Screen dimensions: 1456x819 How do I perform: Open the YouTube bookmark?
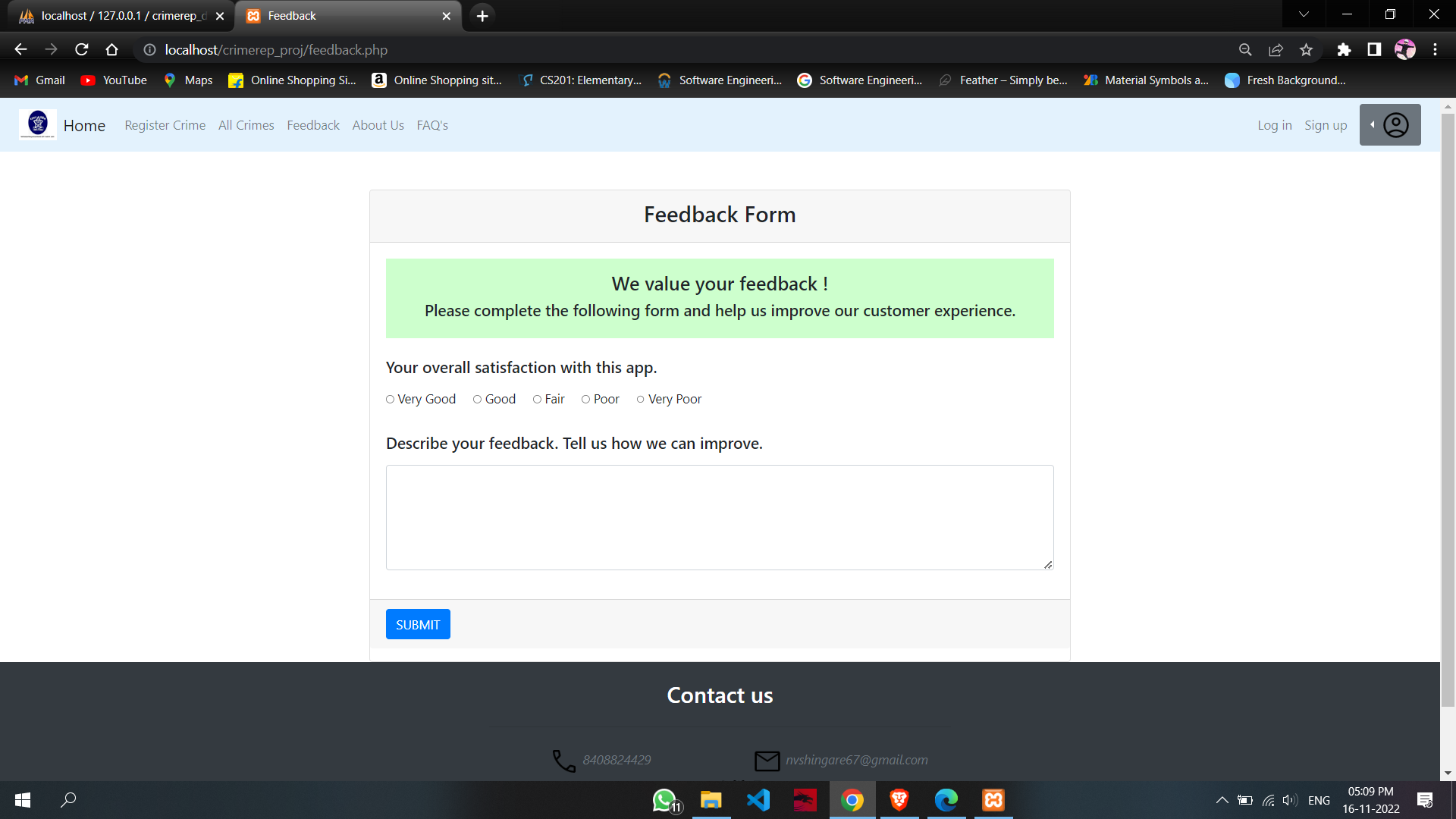[x=113, y=80]
